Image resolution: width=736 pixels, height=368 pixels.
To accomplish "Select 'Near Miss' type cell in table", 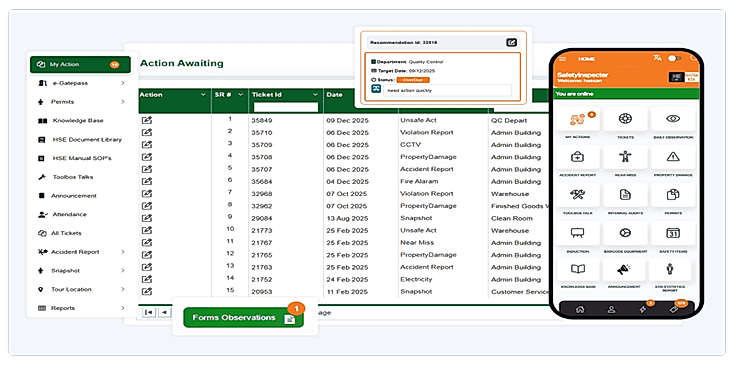I will (417, 242).
